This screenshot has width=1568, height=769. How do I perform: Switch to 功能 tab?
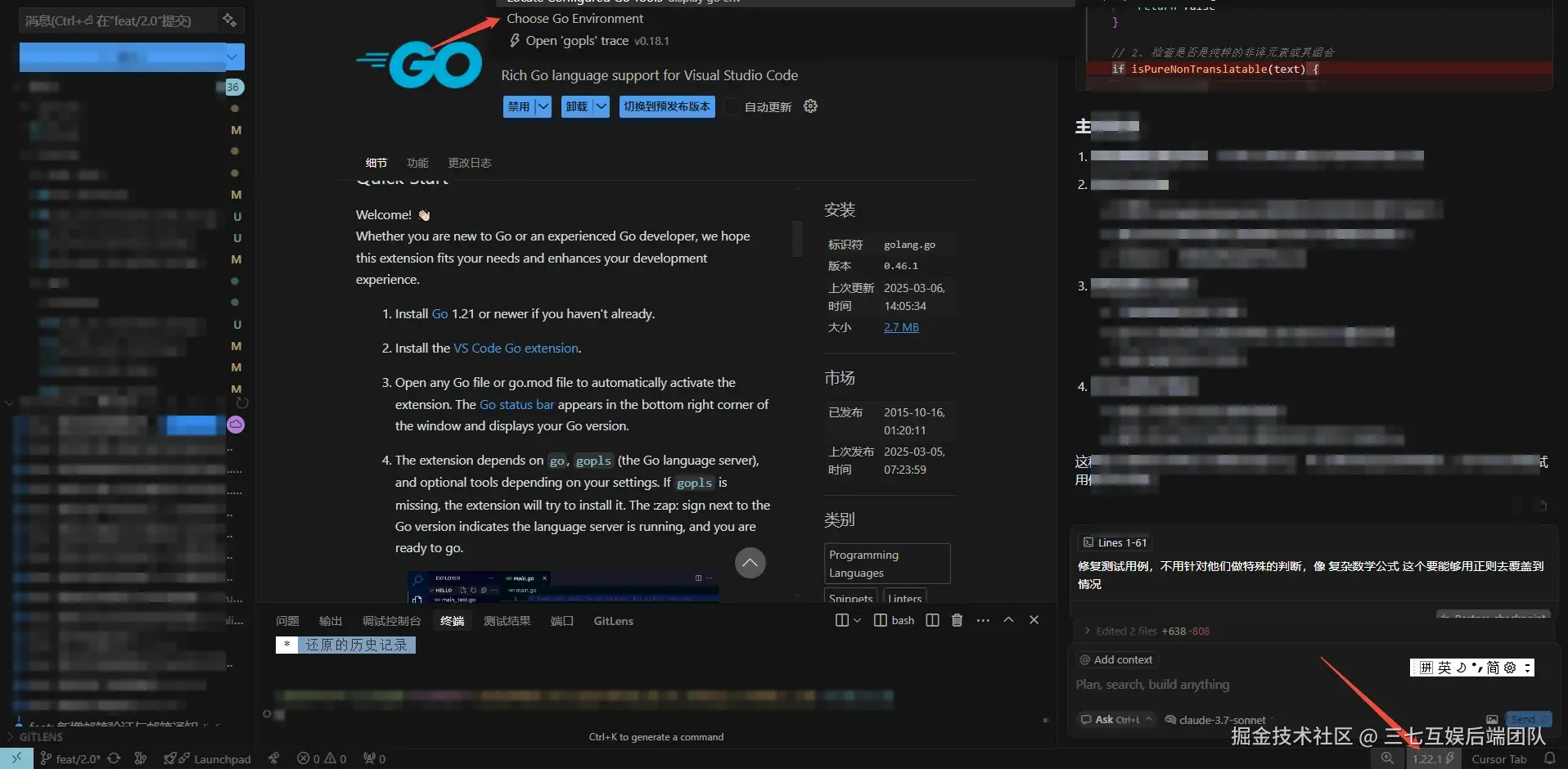pos(417,163)
